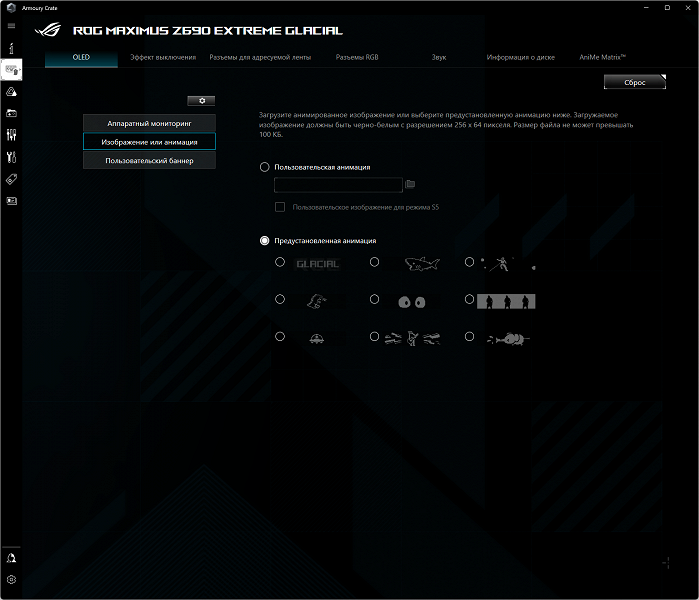The height and width of the screenshot is (600, 699).
Task: Switch to the OLED tab
Action: click(81, 57)
